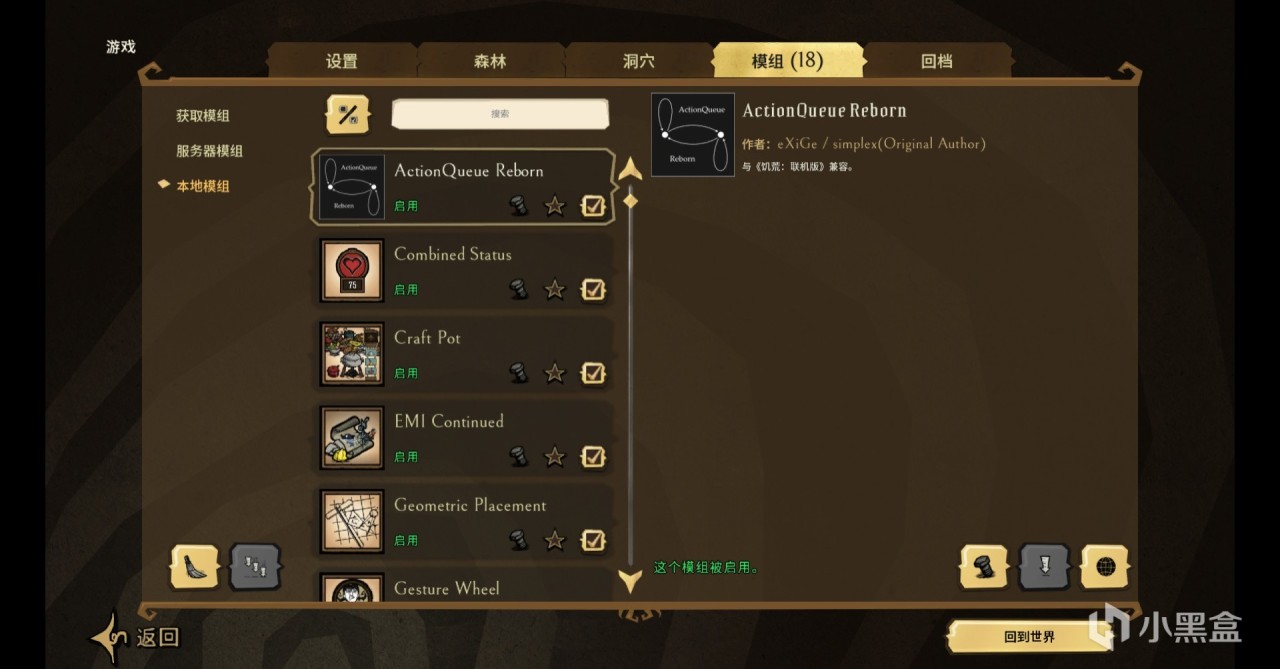1280x669 pixels.
Task: Switch to the 森林 tab
Action: tap(490, 61)
